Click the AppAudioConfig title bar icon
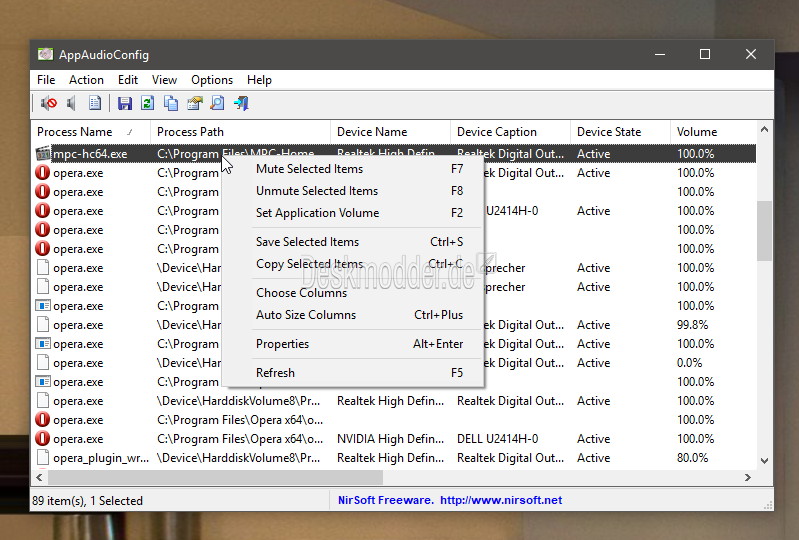 [x=45, y=54]
